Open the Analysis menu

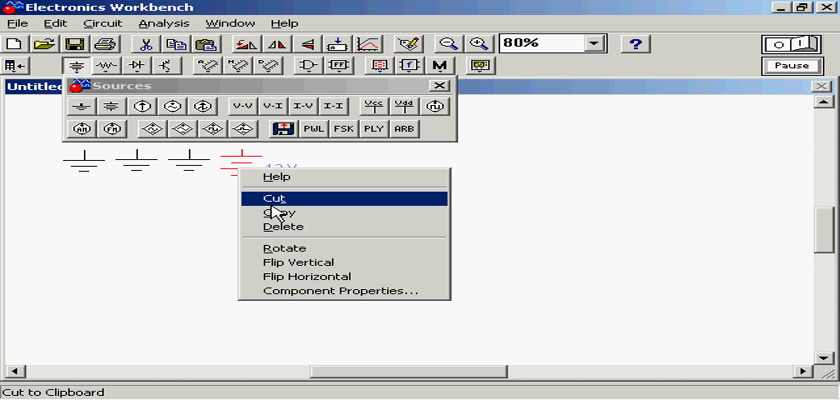(164, 24)
